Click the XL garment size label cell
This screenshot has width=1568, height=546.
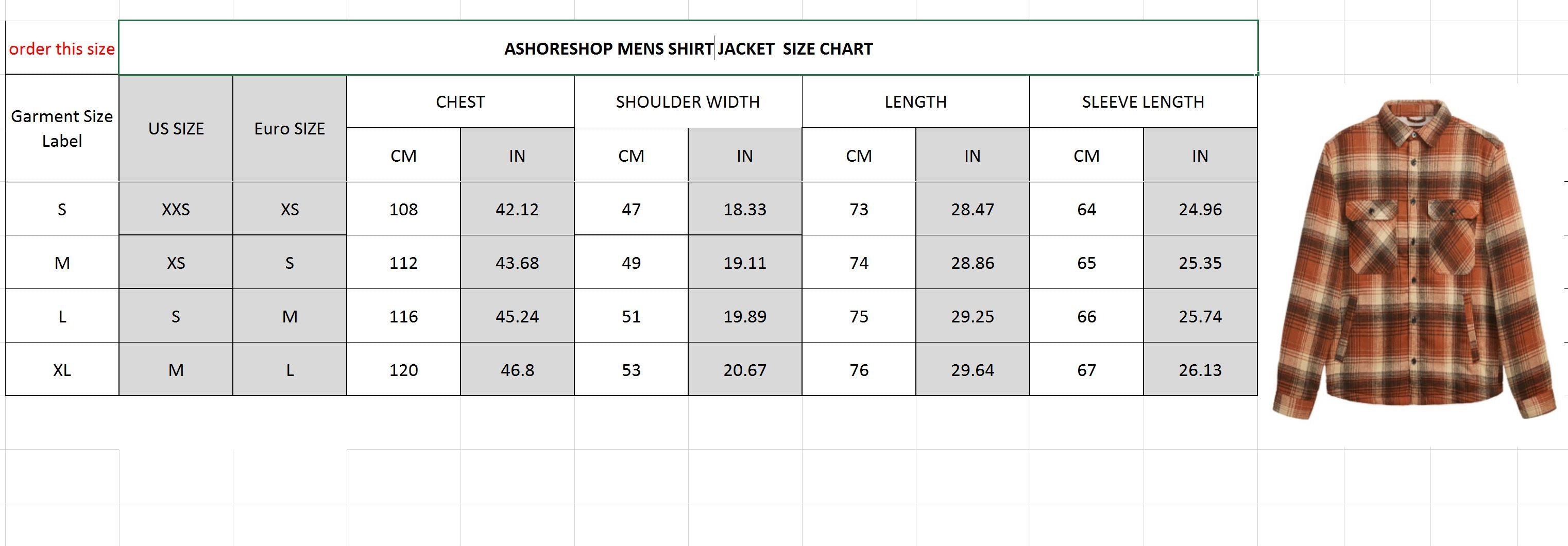62,370
